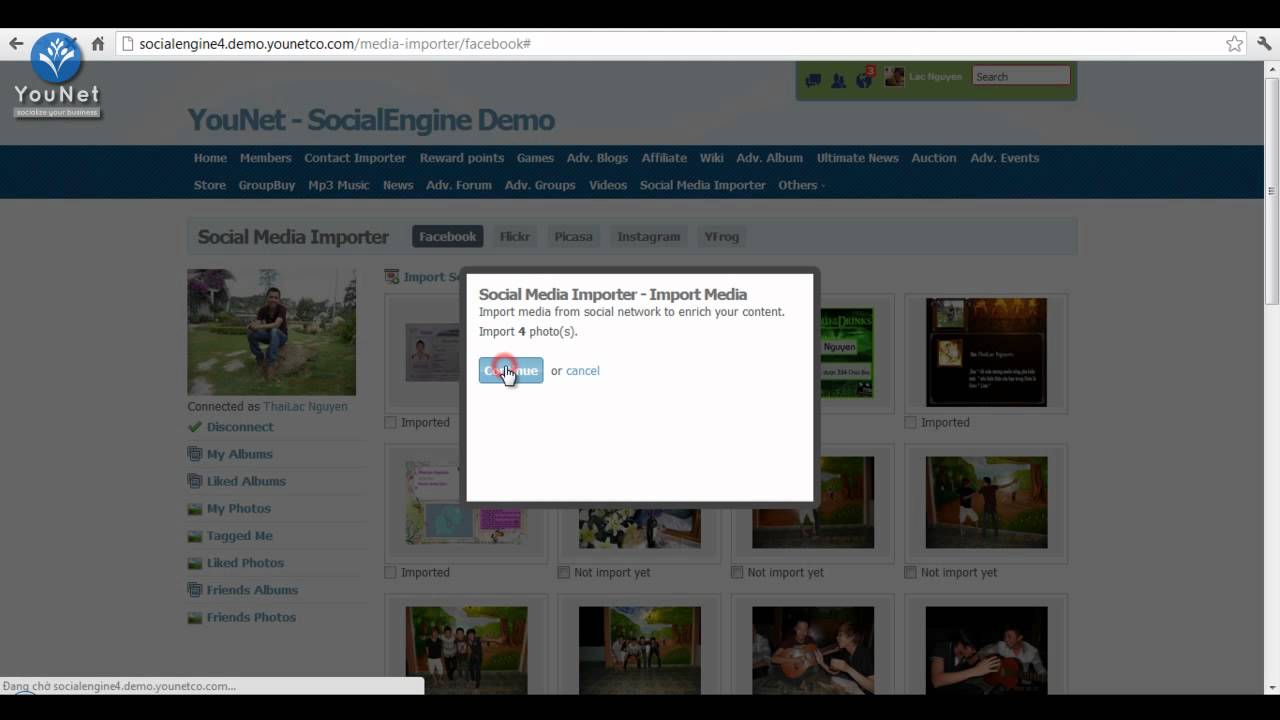Click the My Albums sidebar icon
This screenshot has height=720, width=1280.
[195, 454]
